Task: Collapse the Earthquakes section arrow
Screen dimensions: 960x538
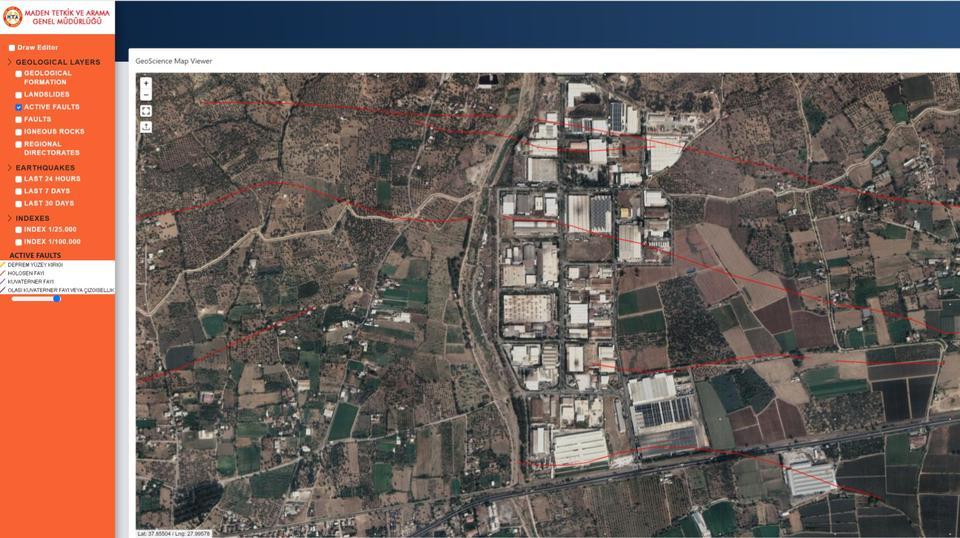Action: 9,168
